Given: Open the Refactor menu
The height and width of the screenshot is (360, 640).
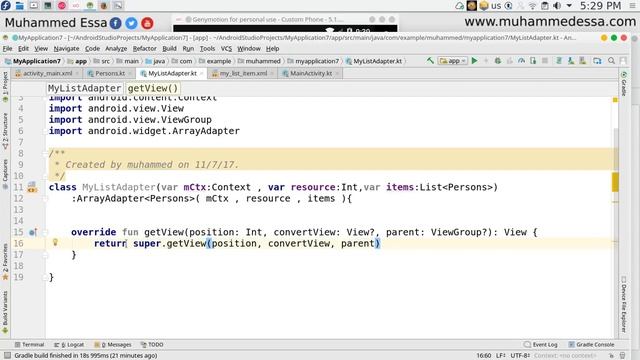Looking at the screenshot, I should point(144,49).
